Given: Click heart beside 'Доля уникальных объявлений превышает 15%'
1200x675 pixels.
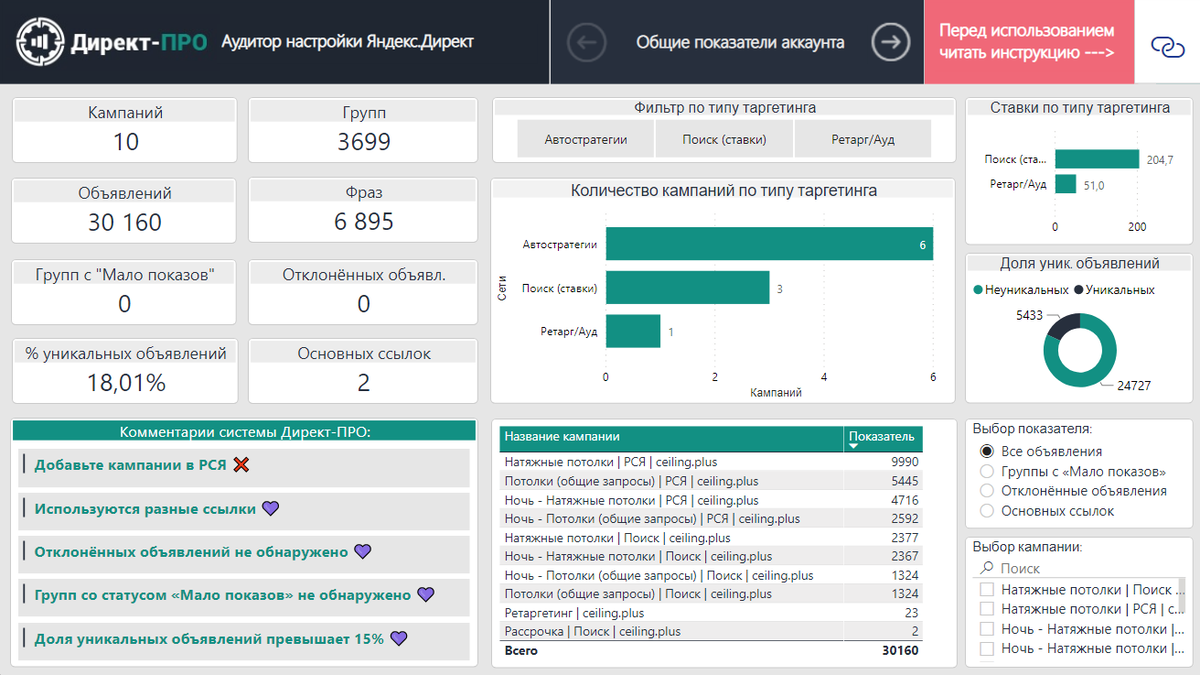Looking at the screenshot, I should pyautogui.click(x=399, y=638).
